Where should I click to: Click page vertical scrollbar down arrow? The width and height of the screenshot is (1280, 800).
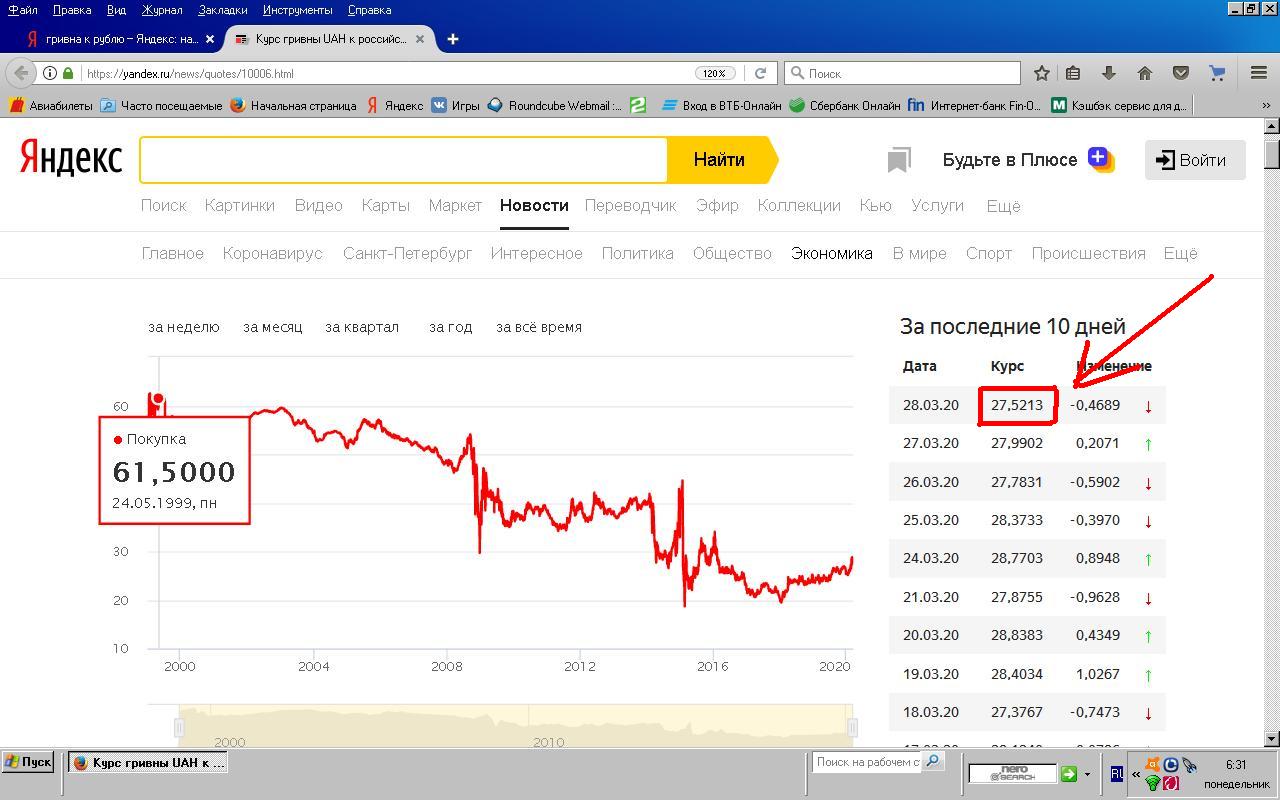click(1272, 739)
